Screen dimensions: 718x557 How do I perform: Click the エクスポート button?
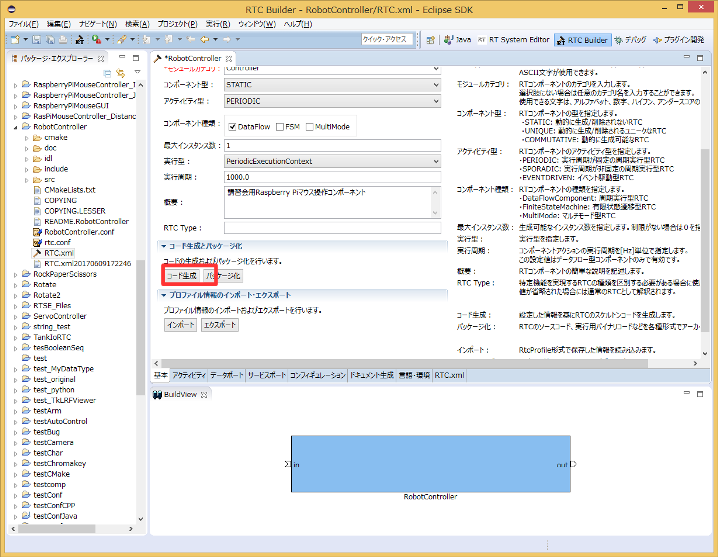219,325
